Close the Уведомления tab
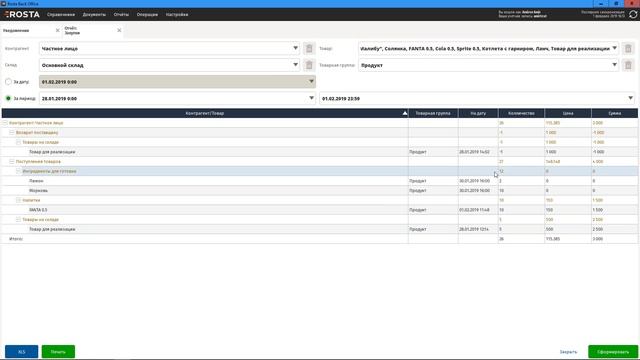This screenshot has height=360, width=640. pos(58,30)
